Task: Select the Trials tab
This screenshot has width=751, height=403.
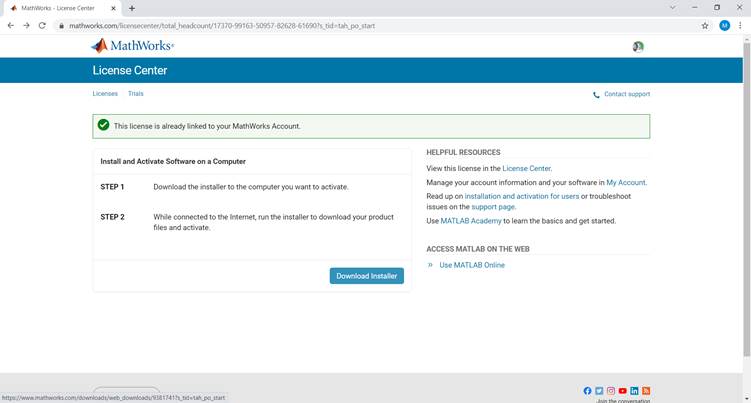Action: (136, 93)
